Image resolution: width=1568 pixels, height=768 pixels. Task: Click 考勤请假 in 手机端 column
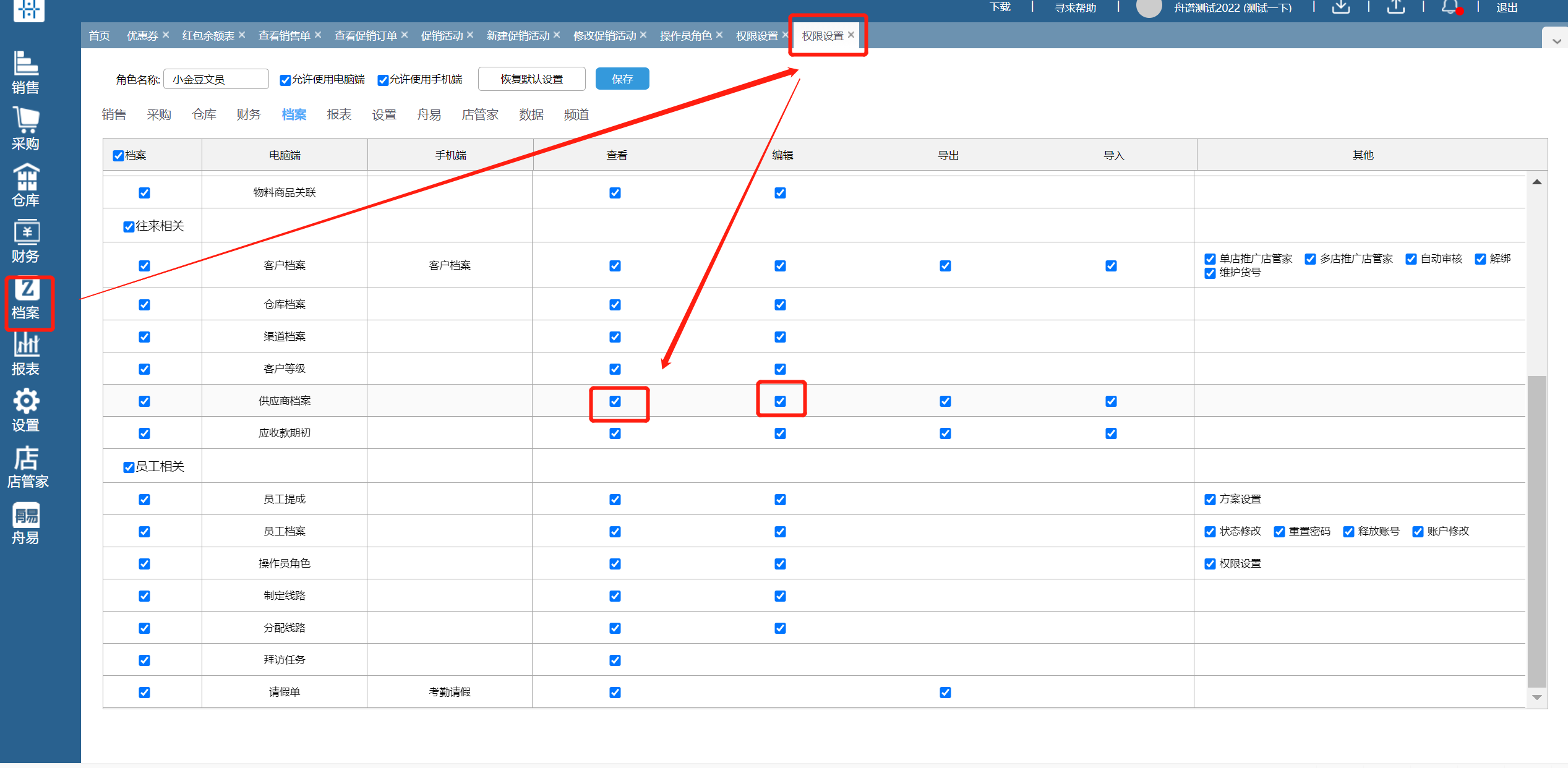pyautogui.click(x=450, y=692)
